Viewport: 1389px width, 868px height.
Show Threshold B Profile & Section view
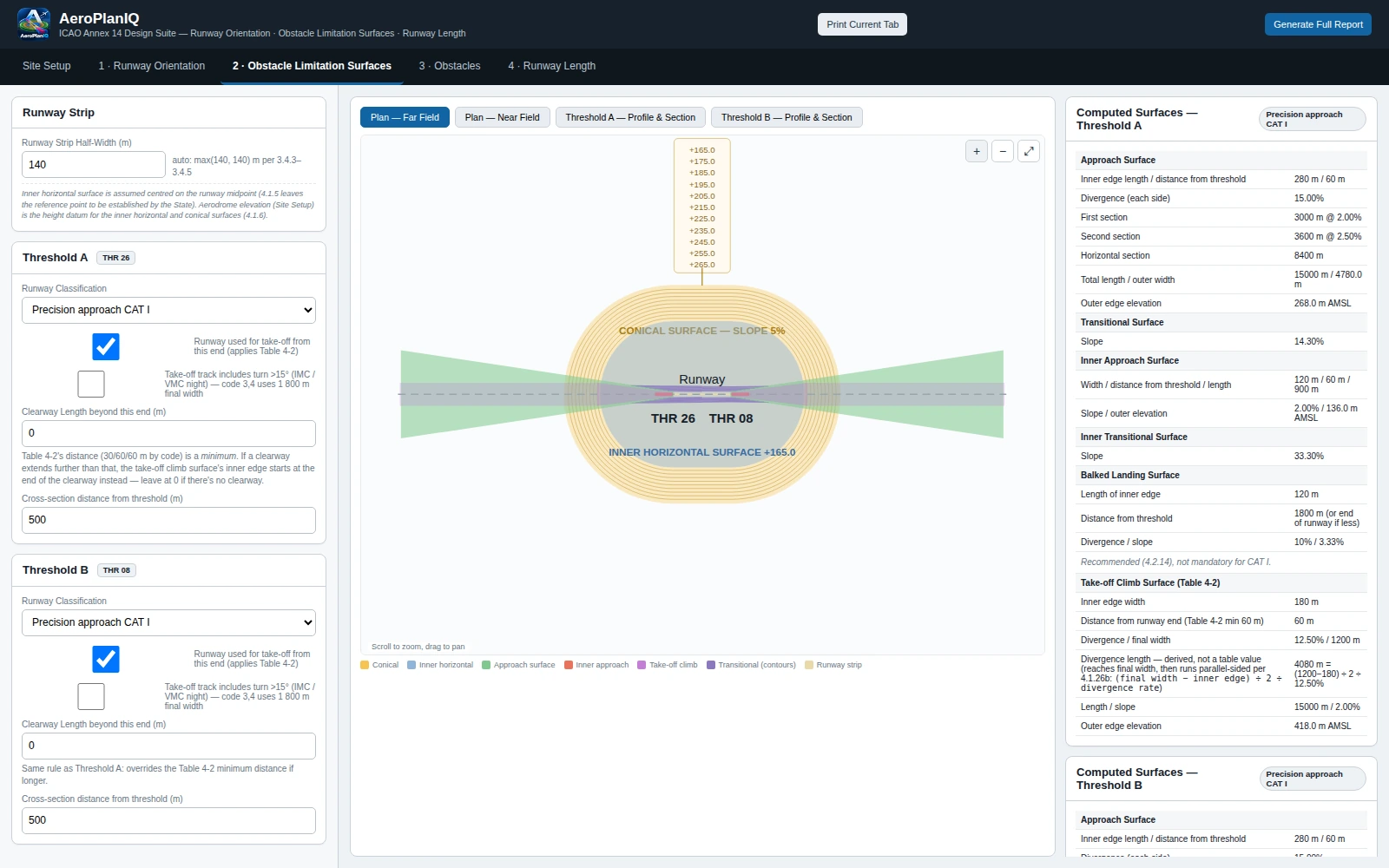pos(787,117)
